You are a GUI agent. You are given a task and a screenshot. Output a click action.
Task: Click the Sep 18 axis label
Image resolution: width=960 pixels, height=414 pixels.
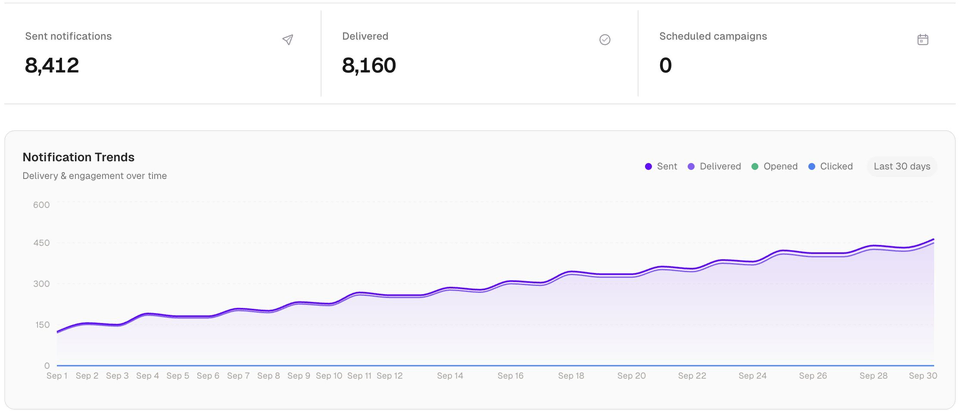571,376
